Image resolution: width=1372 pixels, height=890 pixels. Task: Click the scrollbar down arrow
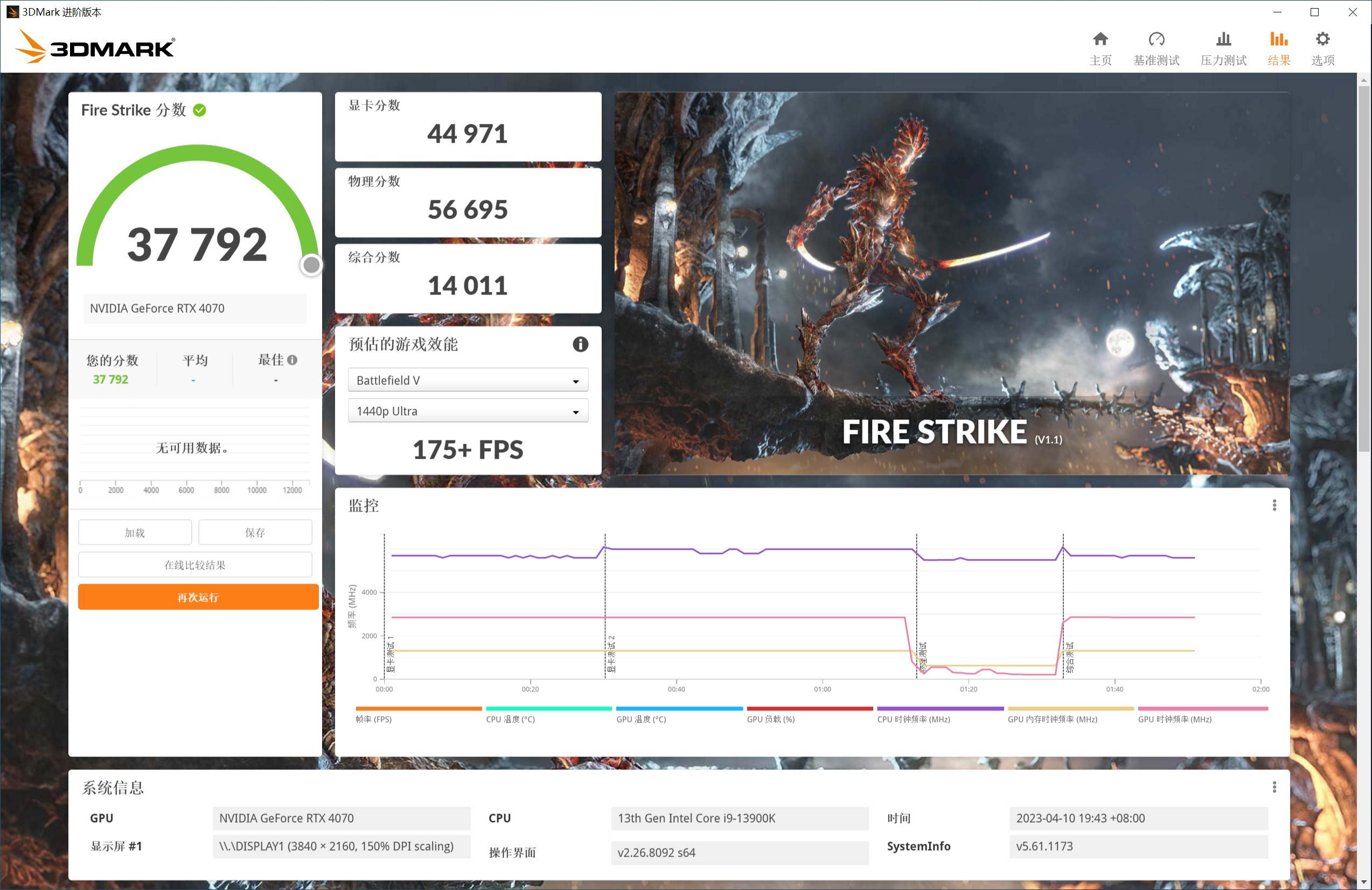tap(1364, 882)
